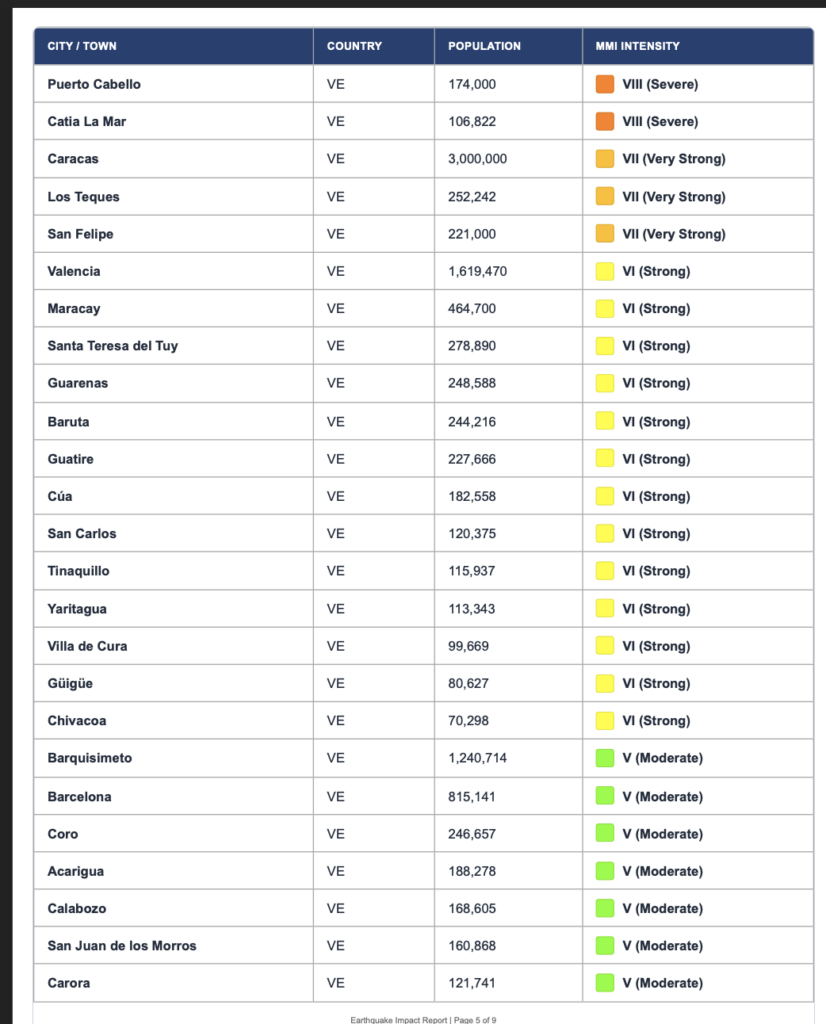Select the Los Teques city name
Screen dimensions: 826x1024
84,197
